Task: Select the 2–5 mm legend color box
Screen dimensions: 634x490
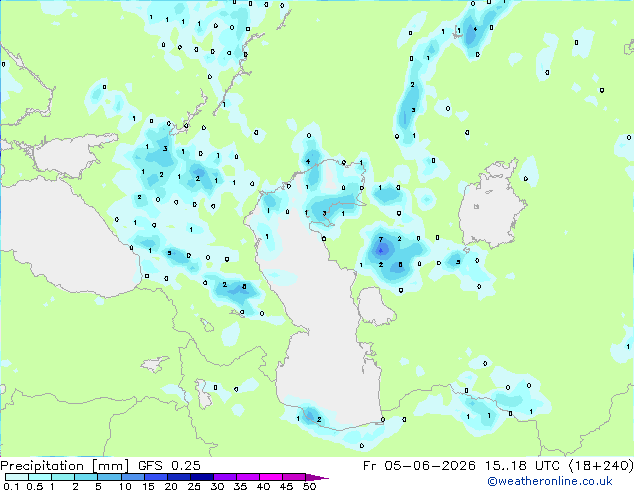Action: coord(86,477)
